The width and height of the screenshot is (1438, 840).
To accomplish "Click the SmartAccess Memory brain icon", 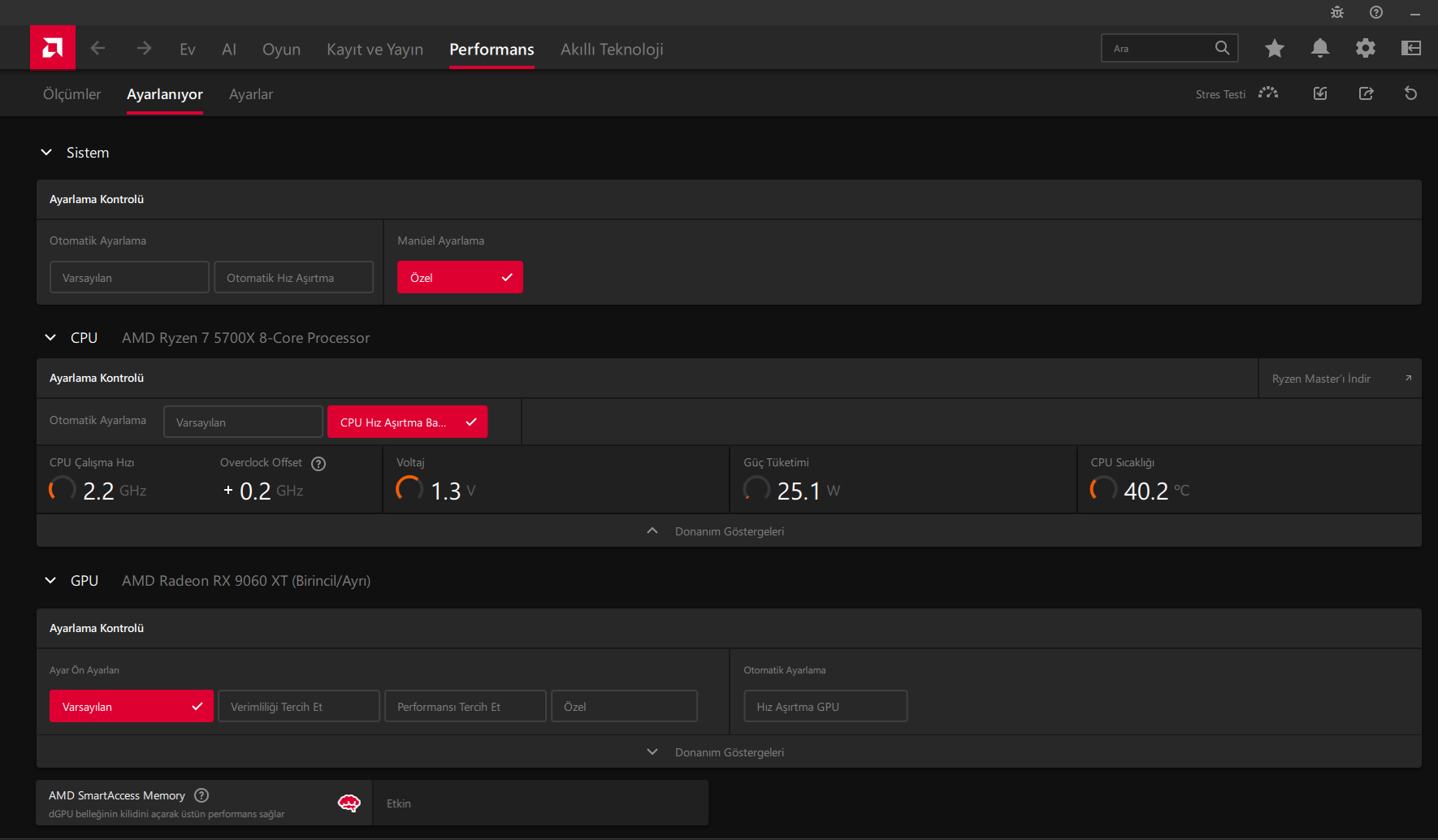I will pos(349,803).
